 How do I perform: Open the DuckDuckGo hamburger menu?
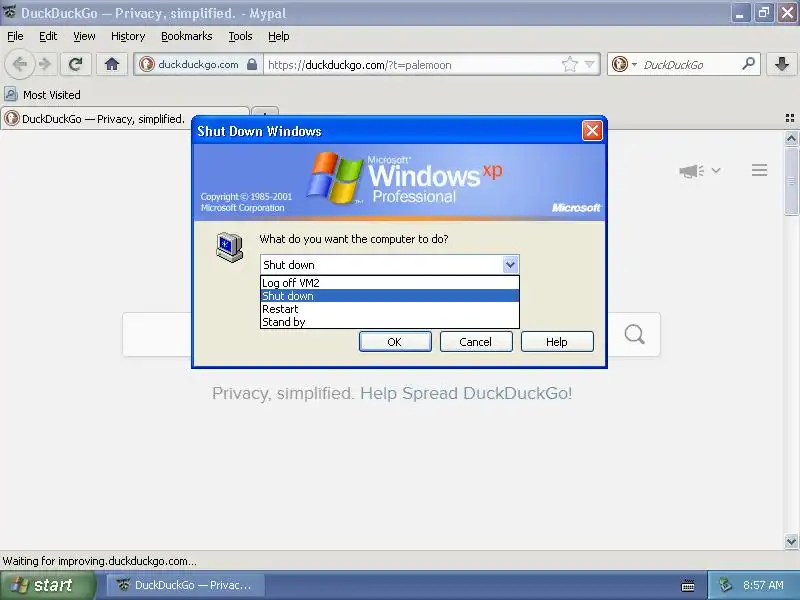point(759,170)
